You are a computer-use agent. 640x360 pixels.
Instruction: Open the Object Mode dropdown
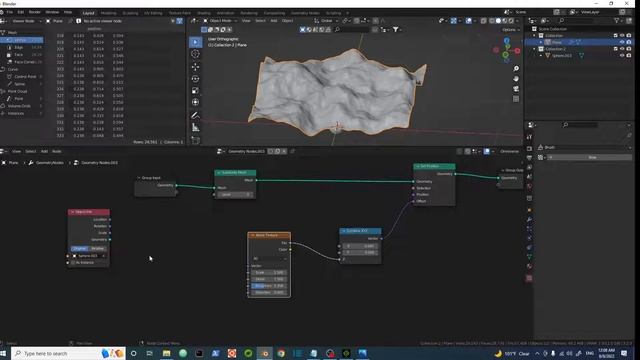pos(220,21)
